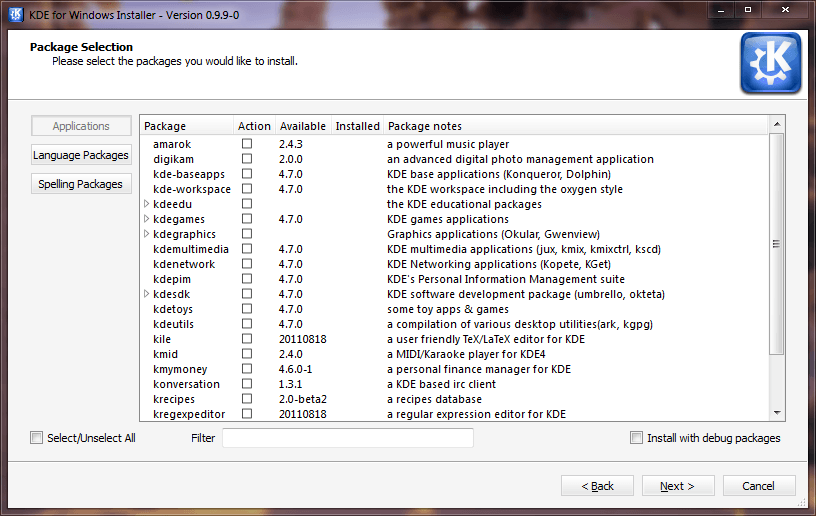
Task: Click the KDE installer title bar icon
Action: [x=16, y=15]
